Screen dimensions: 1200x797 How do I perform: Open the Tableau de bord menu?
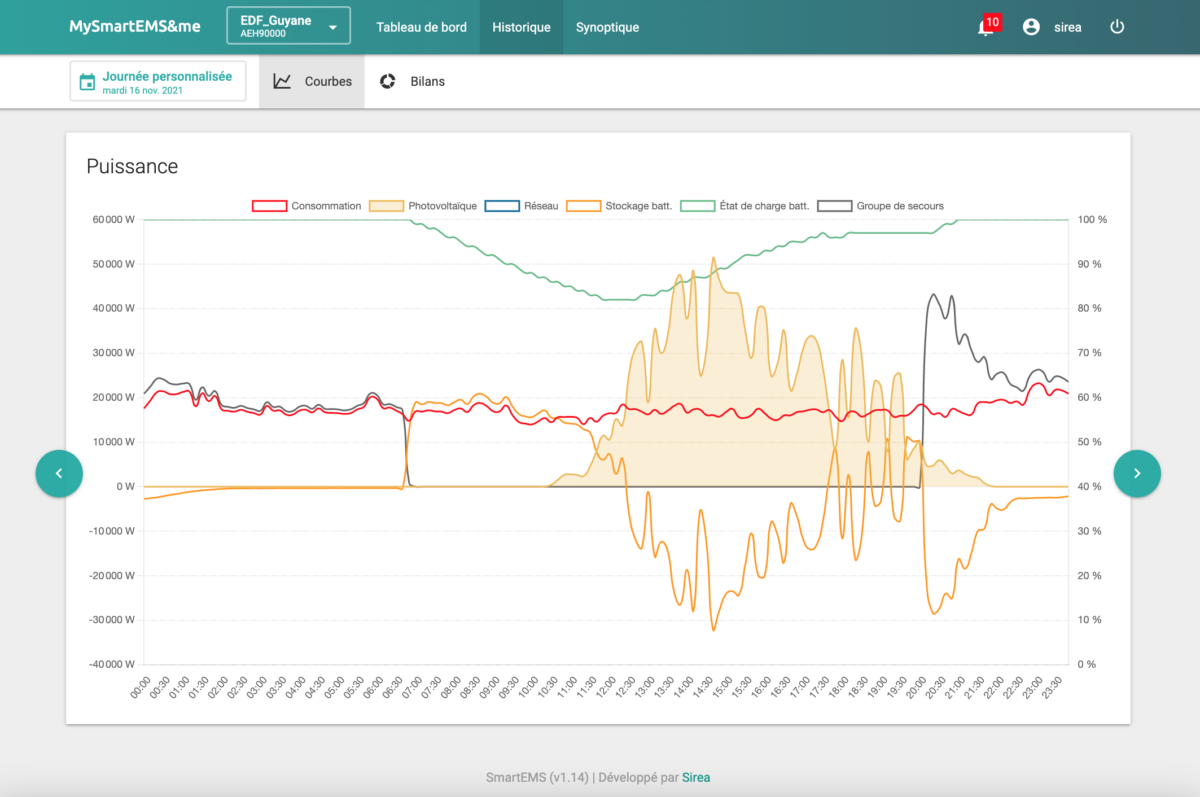[x=421, y=27]
